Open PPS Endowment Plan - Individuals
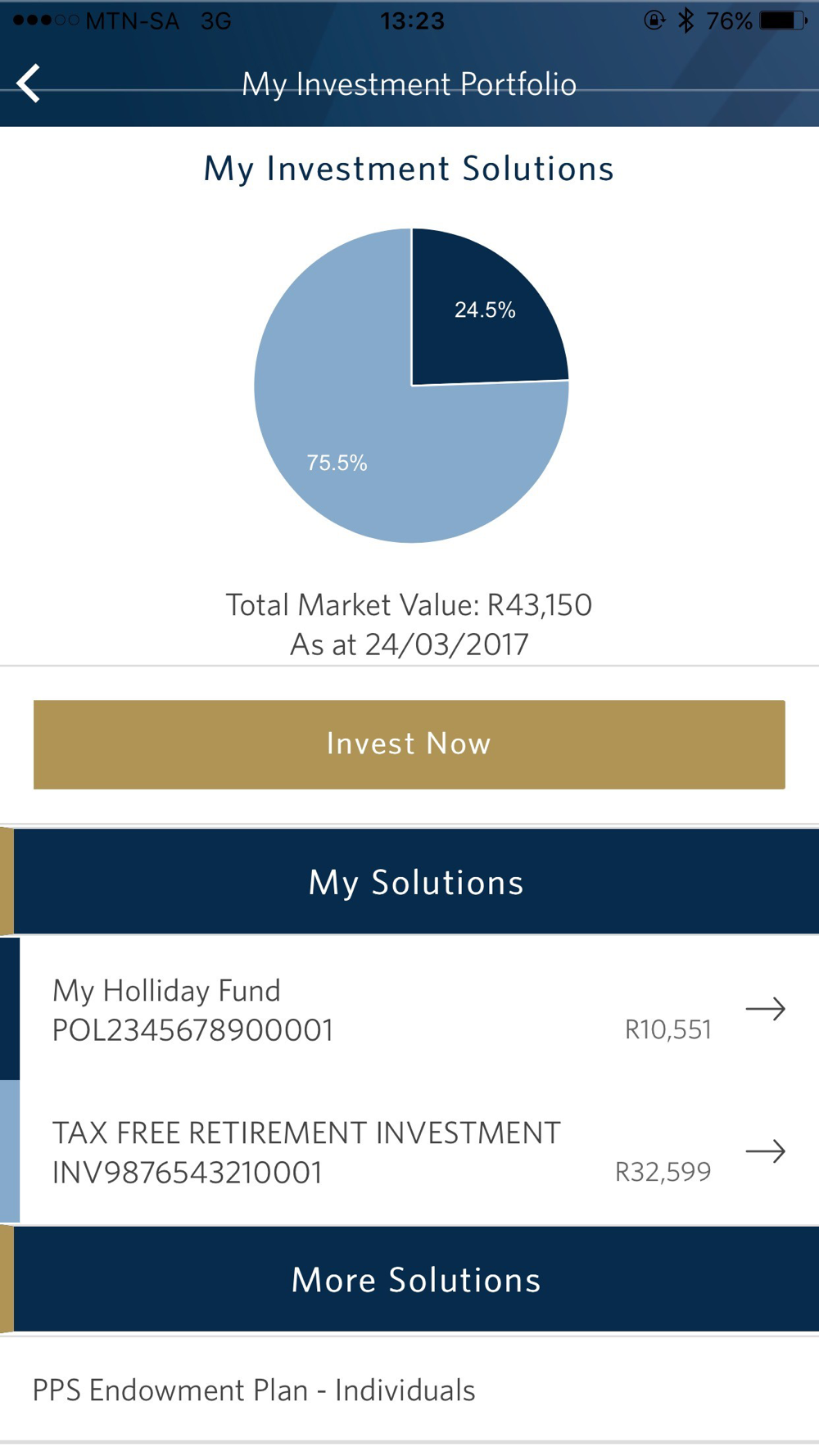Viewport: 819px width, 1456px height. (254, 1390)
